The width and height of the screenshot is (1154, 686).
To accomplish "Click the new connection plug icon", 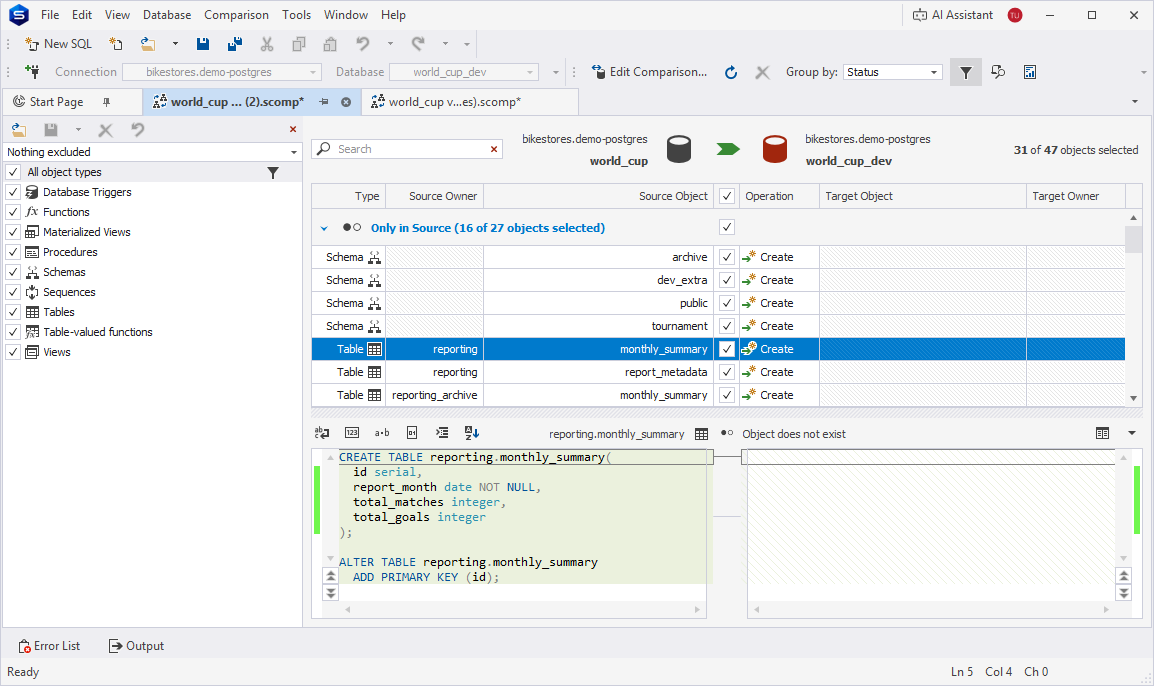I will [32, 71].
